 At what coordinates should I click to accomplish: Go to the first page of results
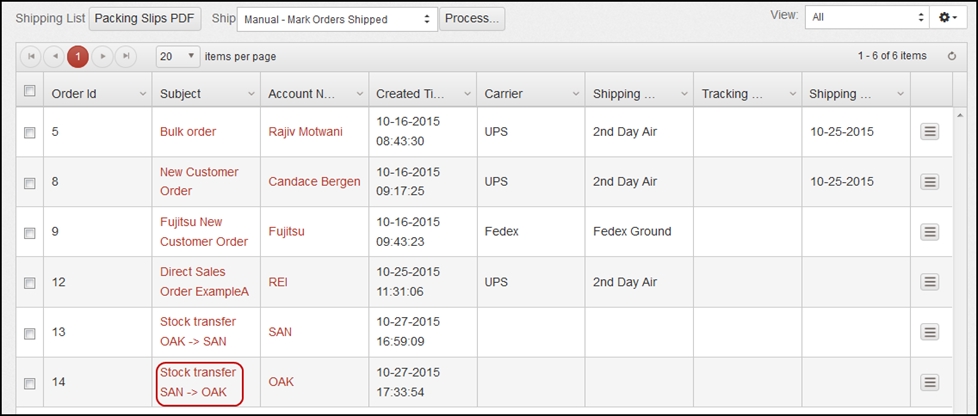point(31,56)
